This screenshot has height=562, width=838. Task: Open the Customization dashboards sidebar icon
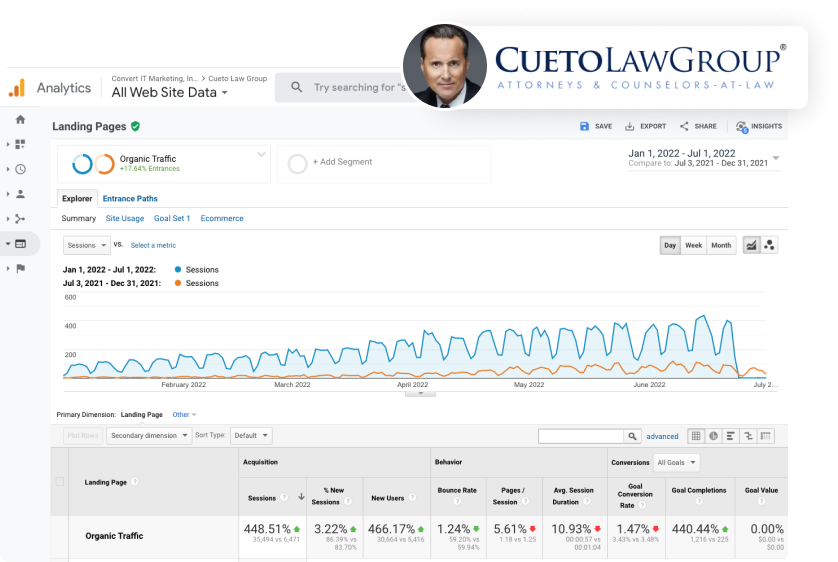20,144
